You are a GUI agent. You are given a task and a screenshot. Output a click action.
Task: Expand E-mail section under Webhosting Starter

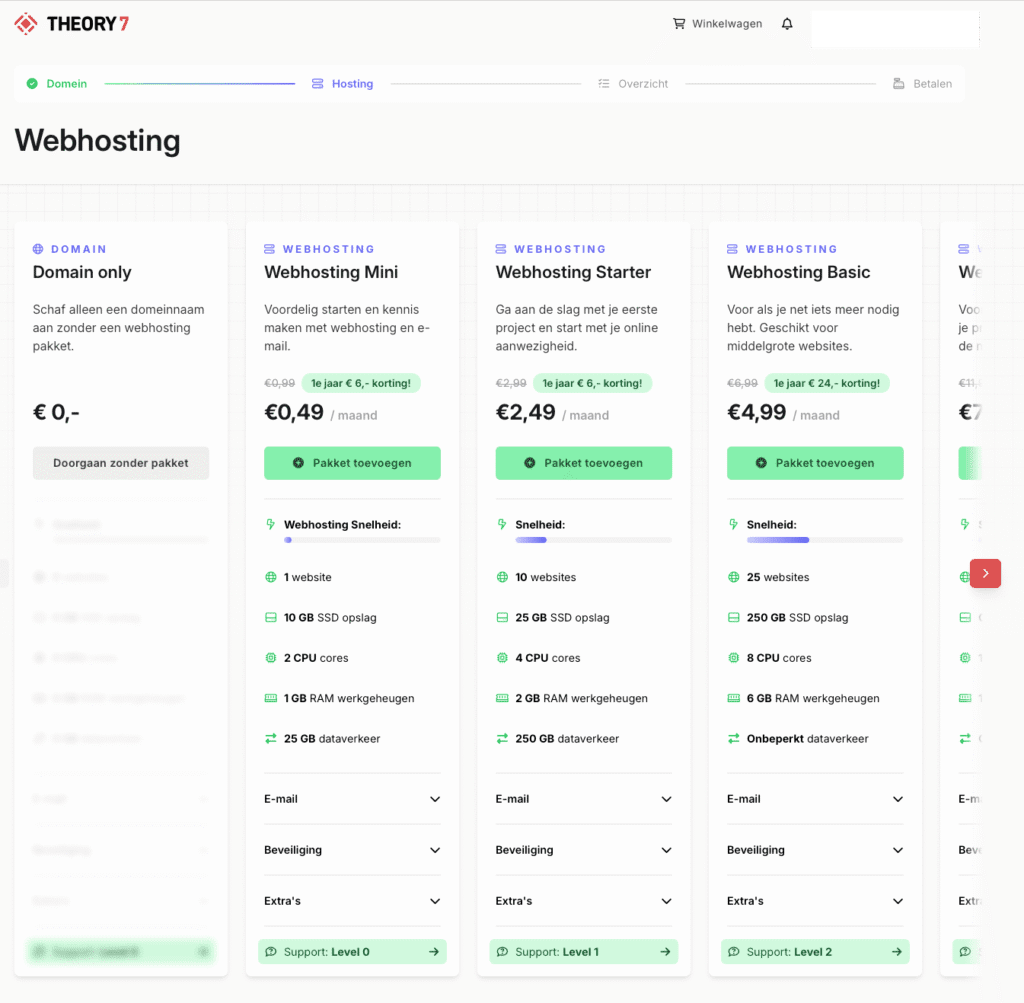(584, 799)
